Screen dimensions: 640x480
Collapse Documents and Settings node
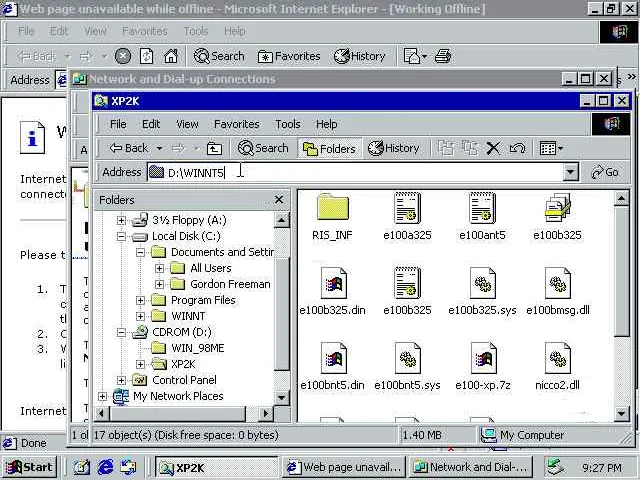point(140,252)
